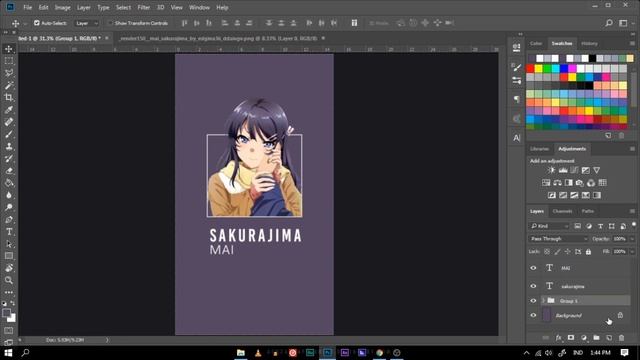640x360 pixels.
Task: Switch to the Libraries tab
Action: pos(539,149)
